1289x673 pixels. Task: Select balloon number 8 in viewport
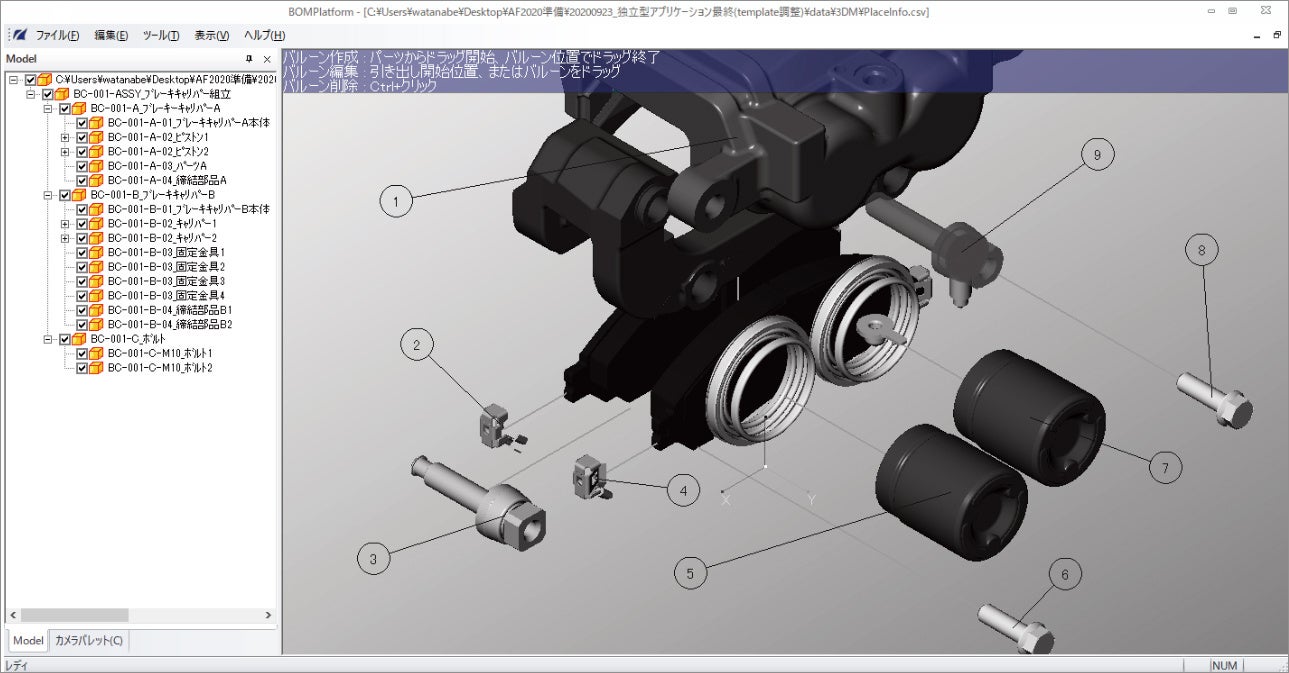click(1202, 250)
